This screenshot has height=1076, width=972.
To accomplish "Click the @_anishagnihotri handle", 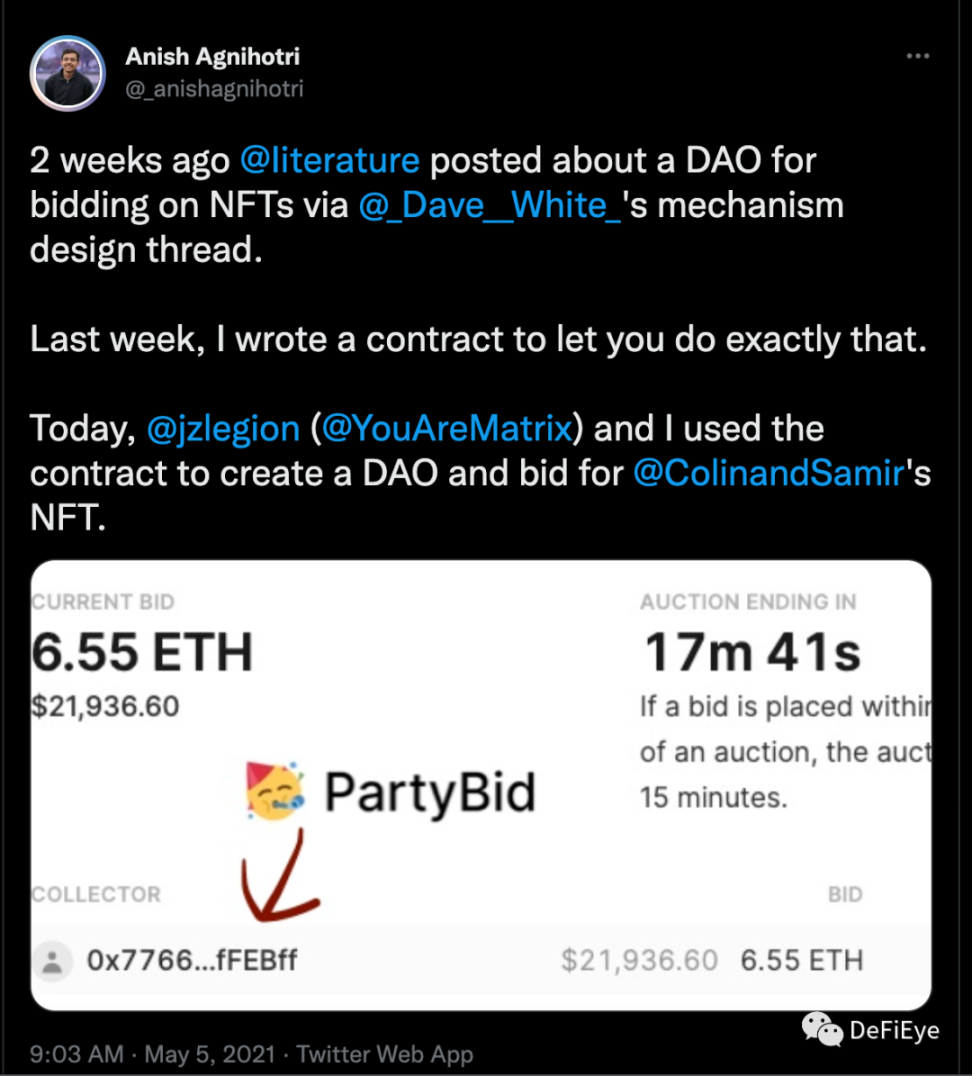I will pyautogui.click(x=214, y=89).
